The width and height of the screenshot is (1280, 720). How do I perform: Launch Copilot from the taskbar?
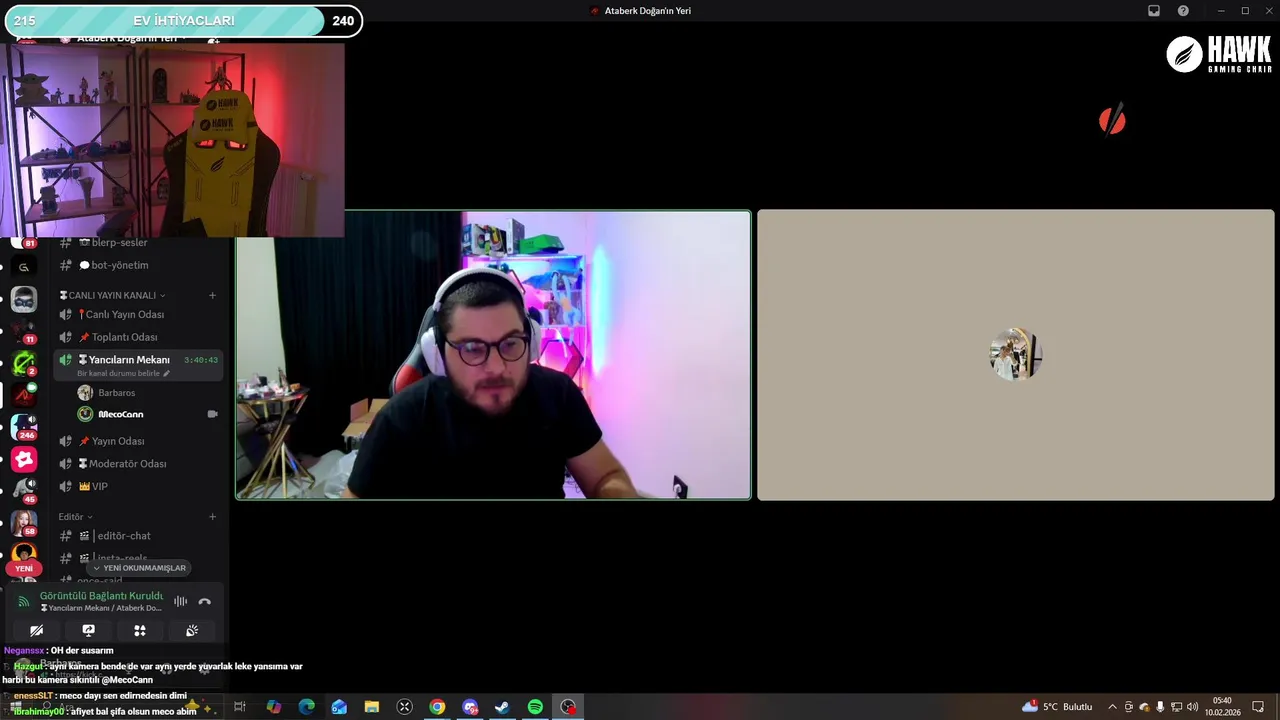pos(273,707)
